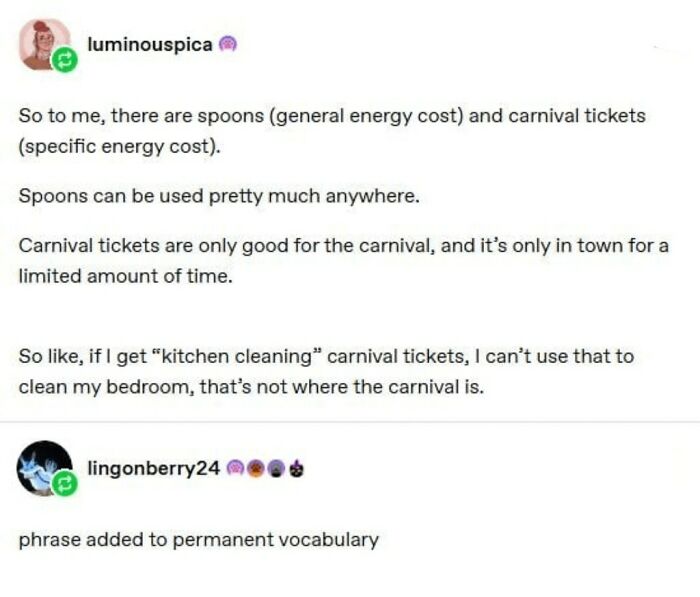Image resolution: width=700 pixels, height=597 pixels.
Task: Click the green reblog icon on luminouspica's avatar
Action: click(x=62, y=61)
